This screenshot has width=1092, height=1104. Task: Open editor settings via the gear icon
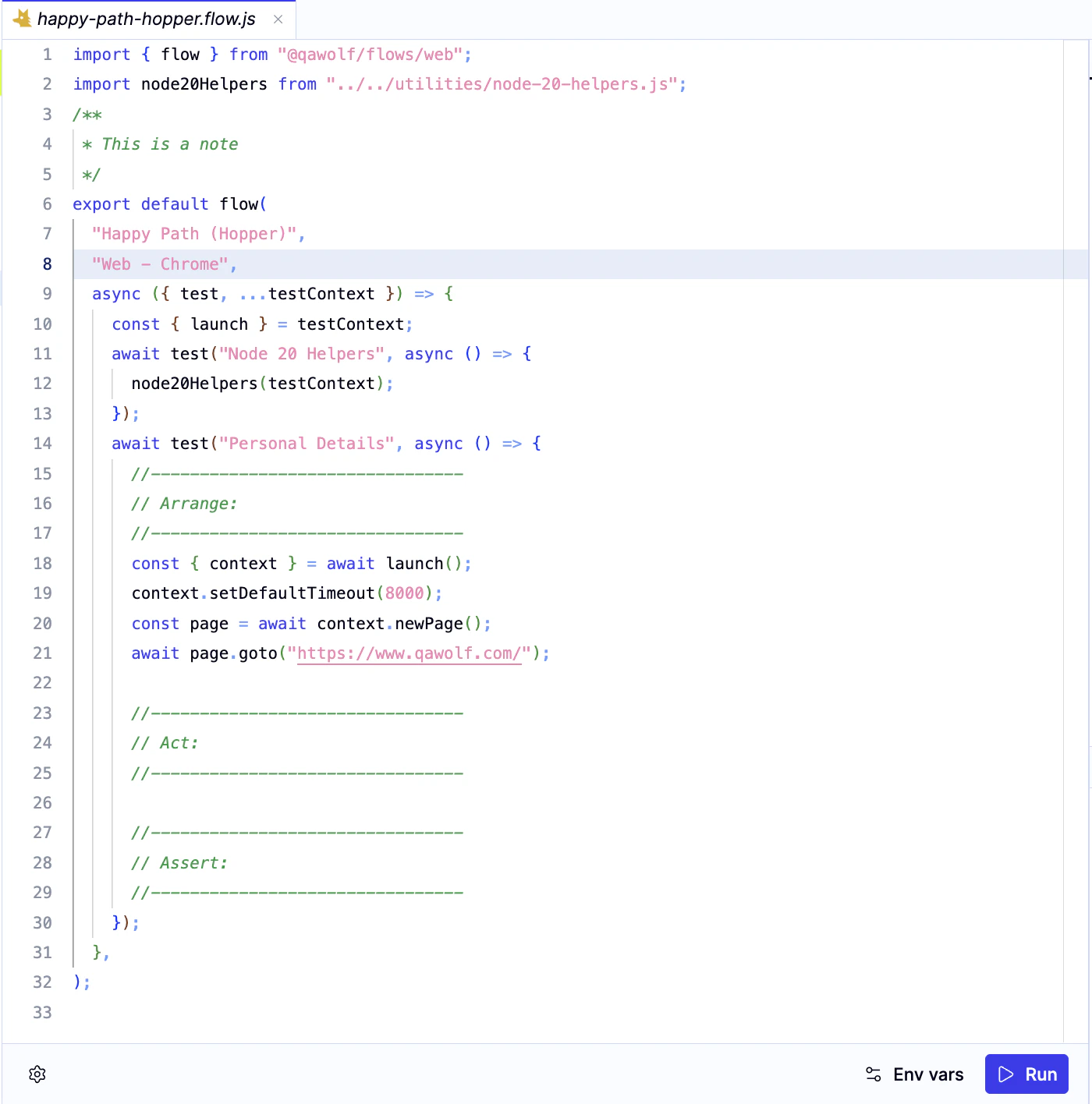(x=37, y=1074)
